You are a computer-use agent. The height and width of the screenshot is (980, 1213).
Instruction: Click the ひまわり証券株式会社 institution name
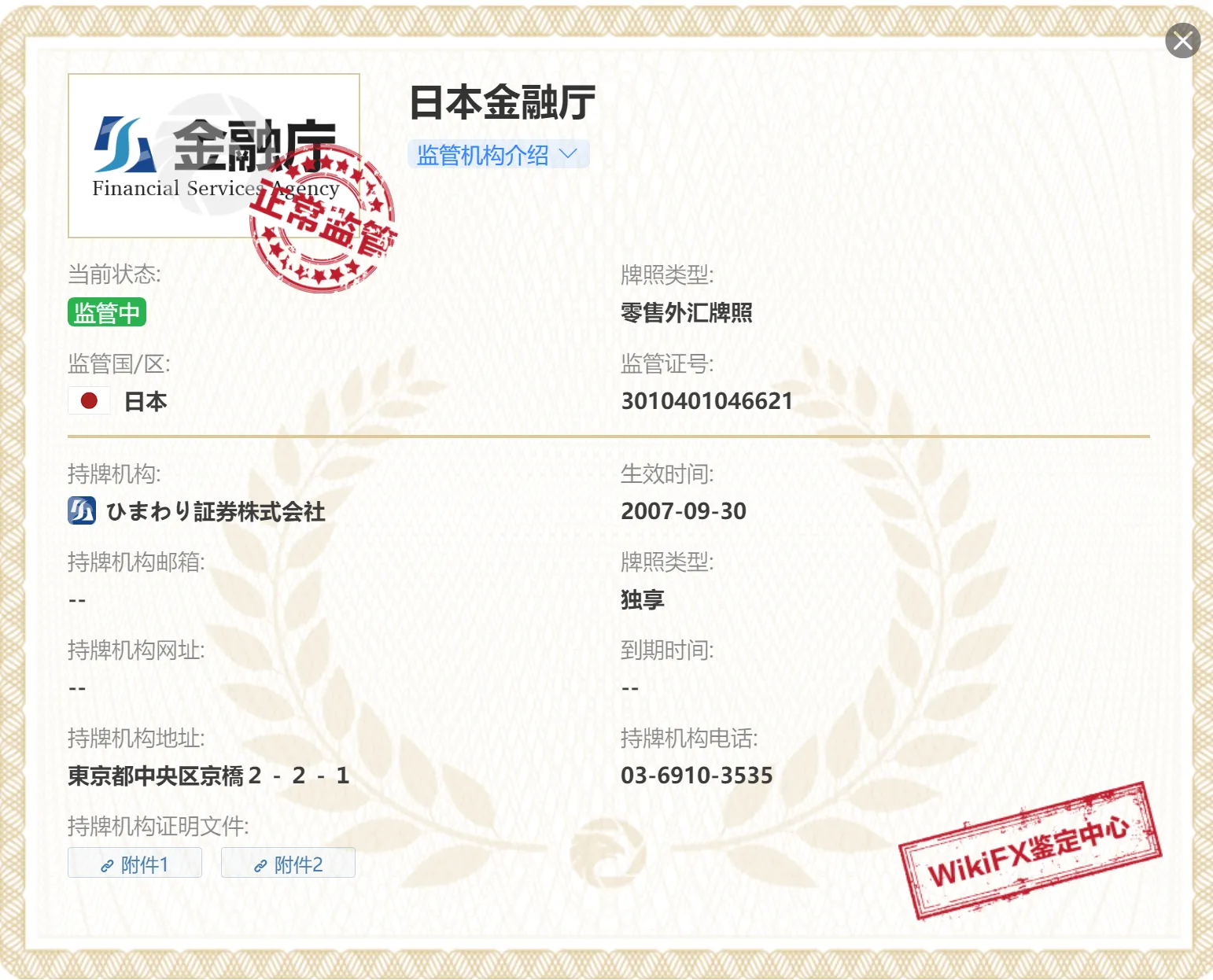216,511
